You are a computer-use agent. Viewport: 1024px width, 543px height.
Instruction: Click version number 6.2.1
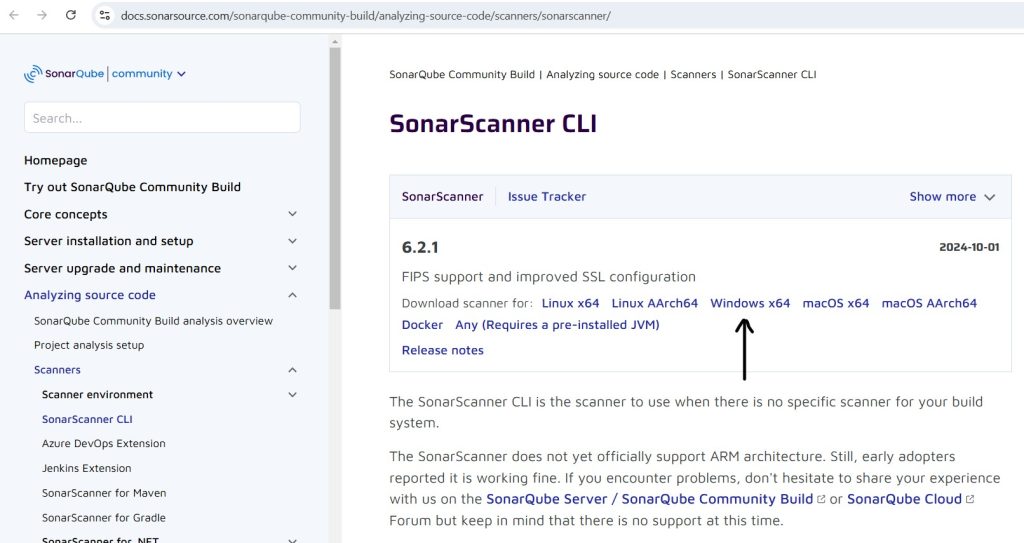[x=420, y=248]
